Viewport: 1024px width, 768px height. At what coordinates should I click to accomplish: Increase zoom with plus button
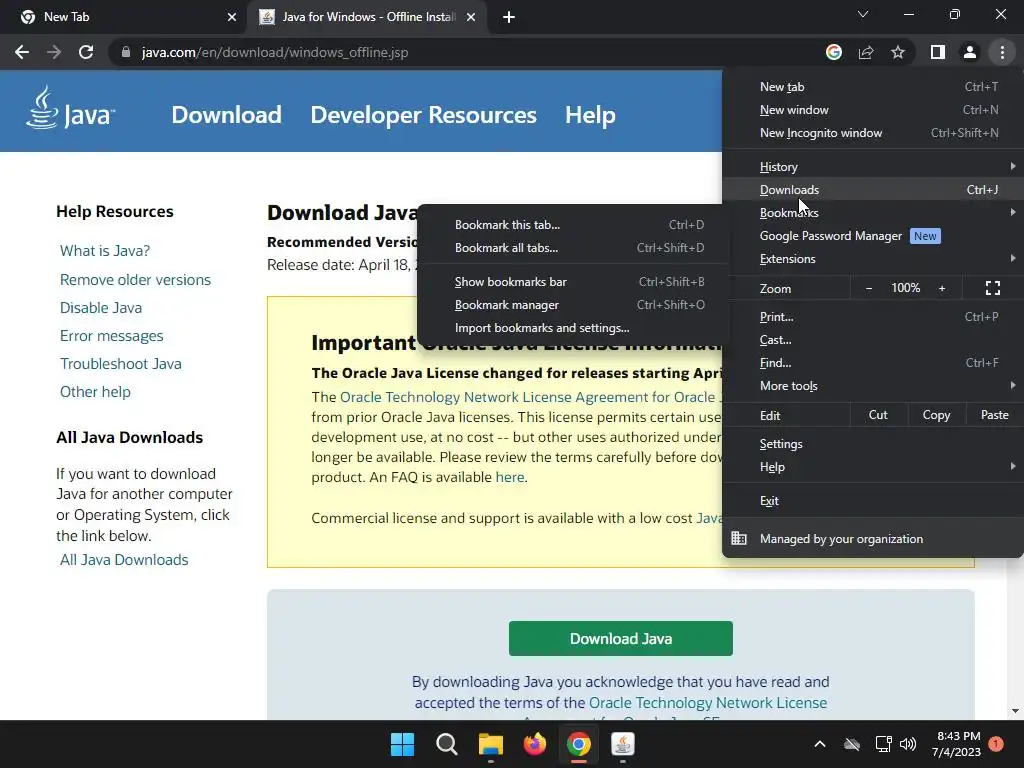point(942,288)
